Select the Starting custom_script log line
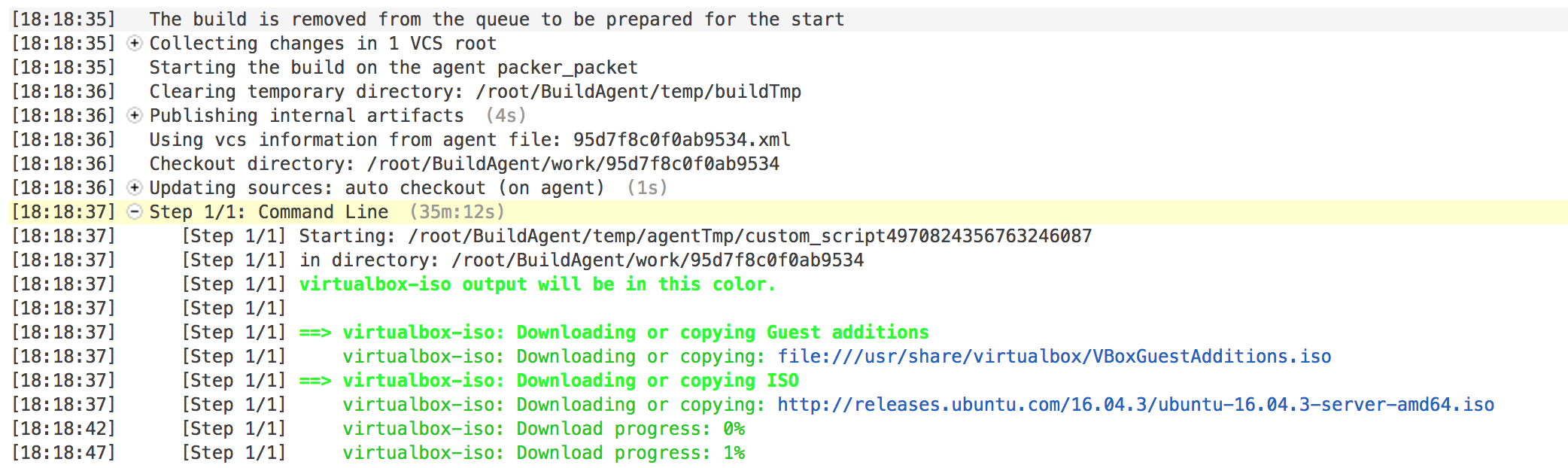The width and height of the screenshot is (1568, 468). click(694, 236)
